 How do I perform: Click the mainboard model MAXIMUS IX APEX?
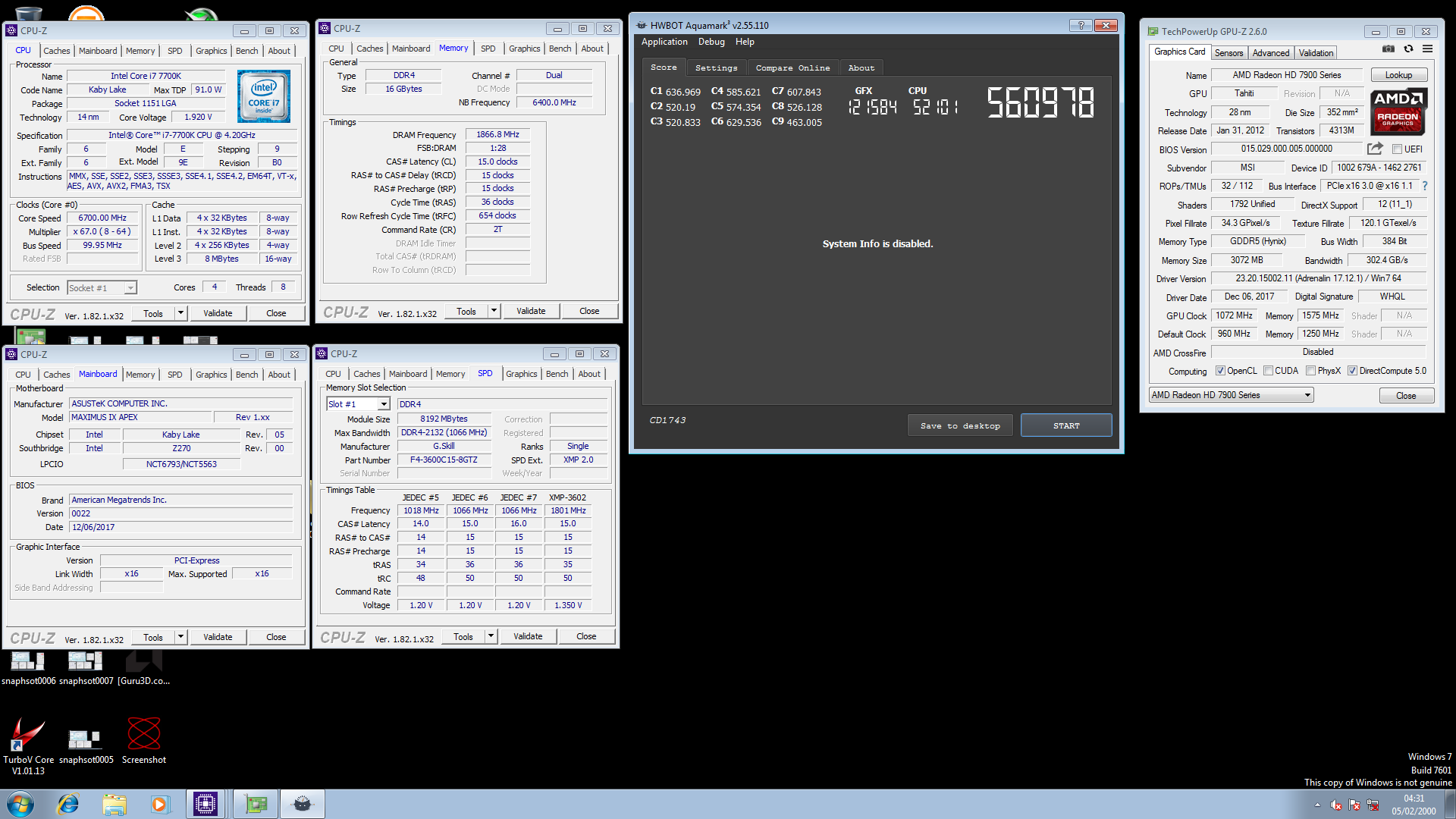coord(141,417)
